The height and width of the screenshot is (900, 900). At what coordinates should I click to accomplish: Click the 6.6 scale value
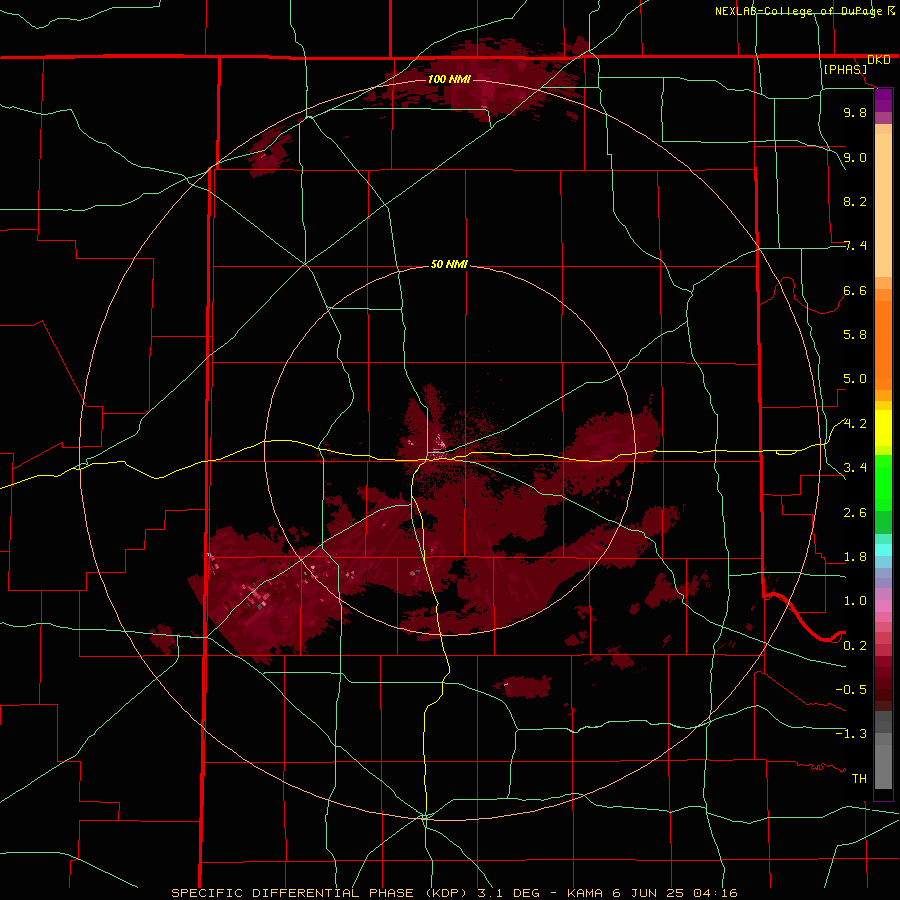click(x=855, y=290)
